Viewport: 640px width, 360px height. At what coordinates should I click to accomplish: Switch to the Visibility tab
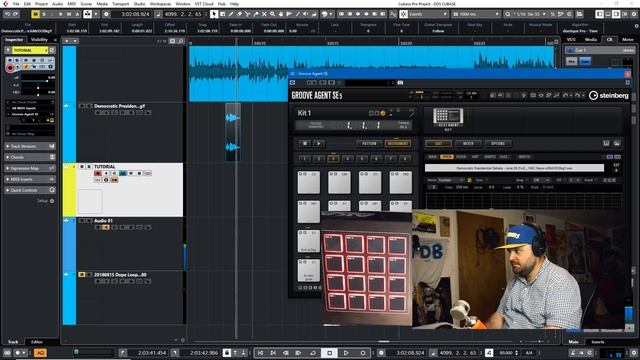39,40
